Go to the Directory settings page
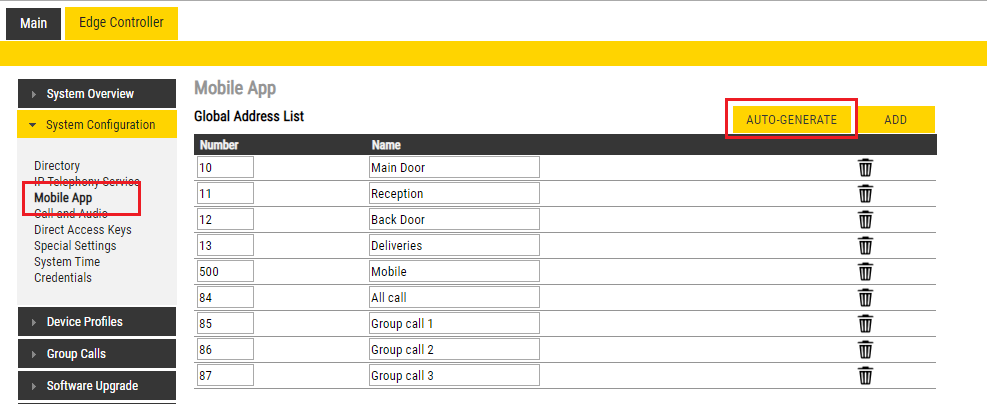Image resolution: width=987 pixels, height=404 pixels. pyautogui.click(x=57, y=166)
